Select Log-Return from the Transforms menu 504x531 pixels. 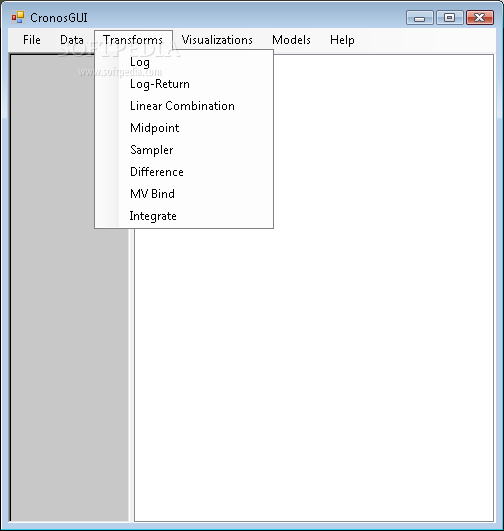pyautogui.click(x=184, y=84)
